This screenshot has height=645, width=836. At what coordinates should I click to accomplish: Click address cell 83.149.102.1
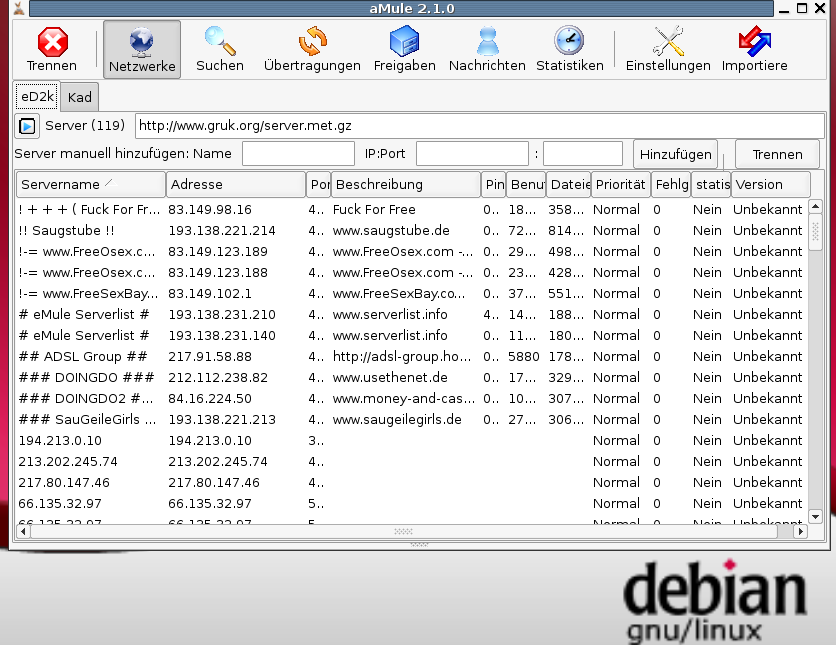[210, 293]
